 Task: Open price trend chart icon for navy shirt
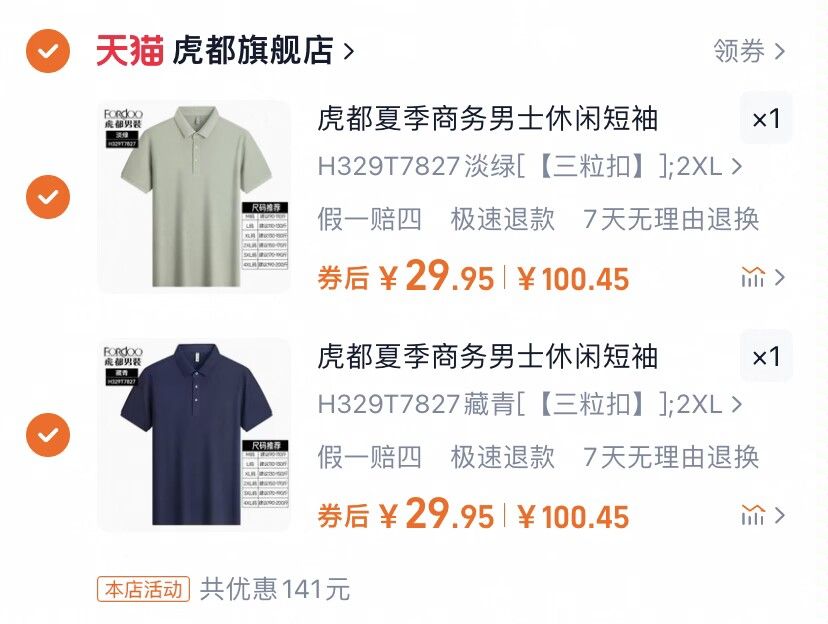763,515
